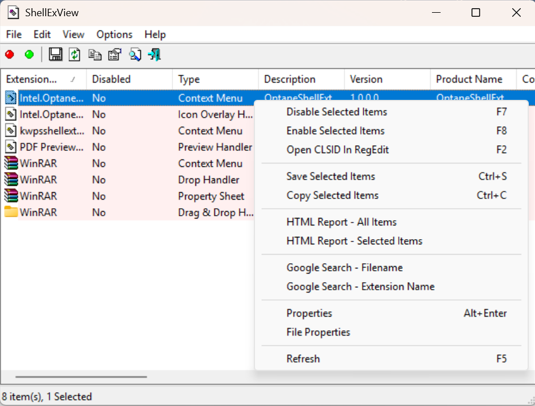Choose Disable Selected Items in context menu
Viewport: 535px width, 406px height.
[391, 112]
